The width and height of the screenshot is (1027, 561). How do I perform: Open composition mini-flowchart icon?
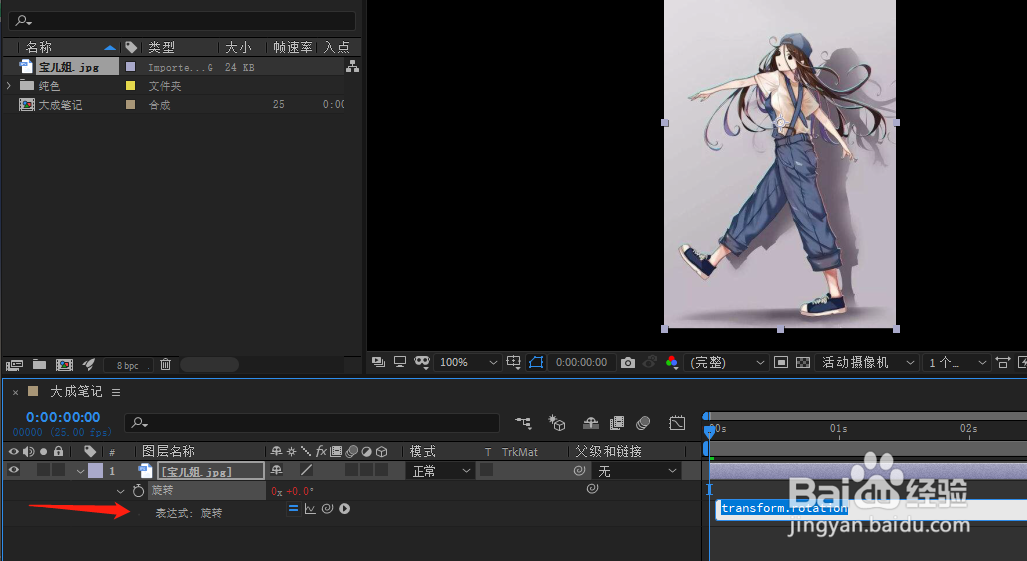(523, 423)
